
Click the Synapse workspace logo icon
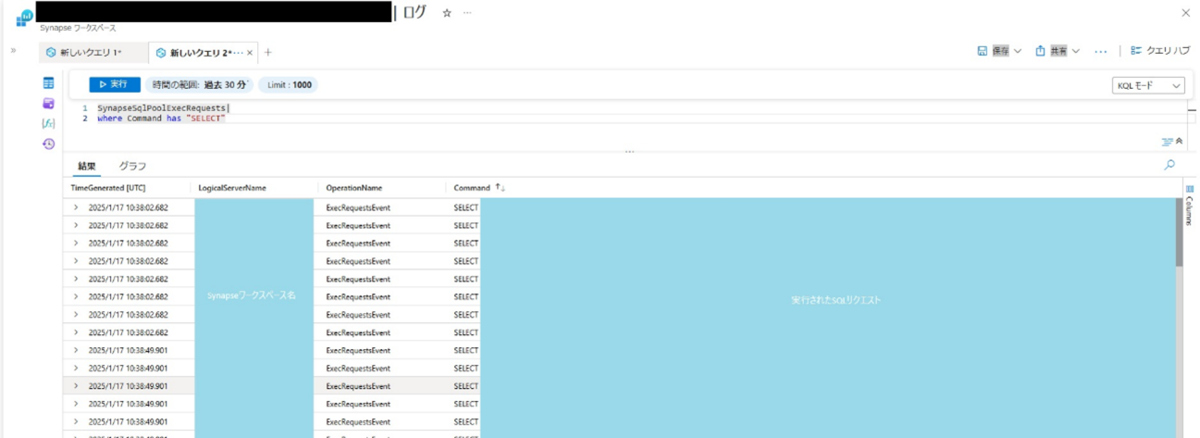tap(25, 17)
